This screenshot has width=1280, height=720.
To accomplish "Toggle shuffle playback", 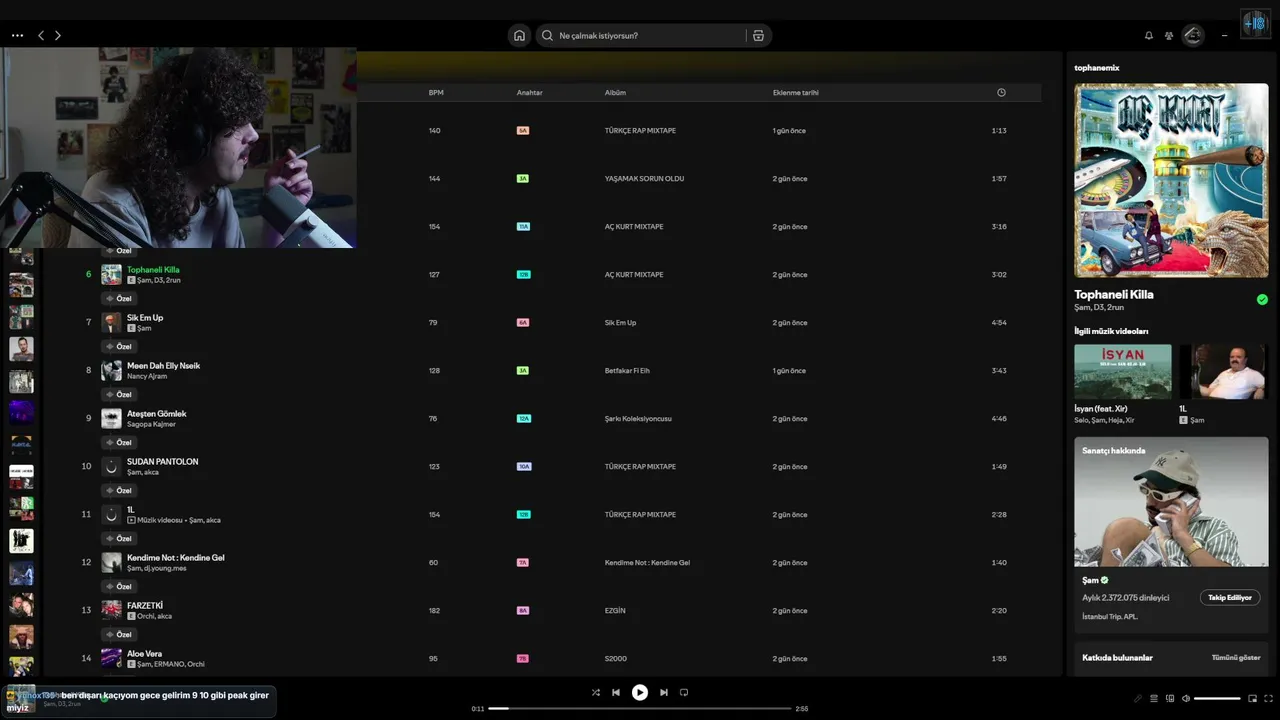I will pos(596,692).
